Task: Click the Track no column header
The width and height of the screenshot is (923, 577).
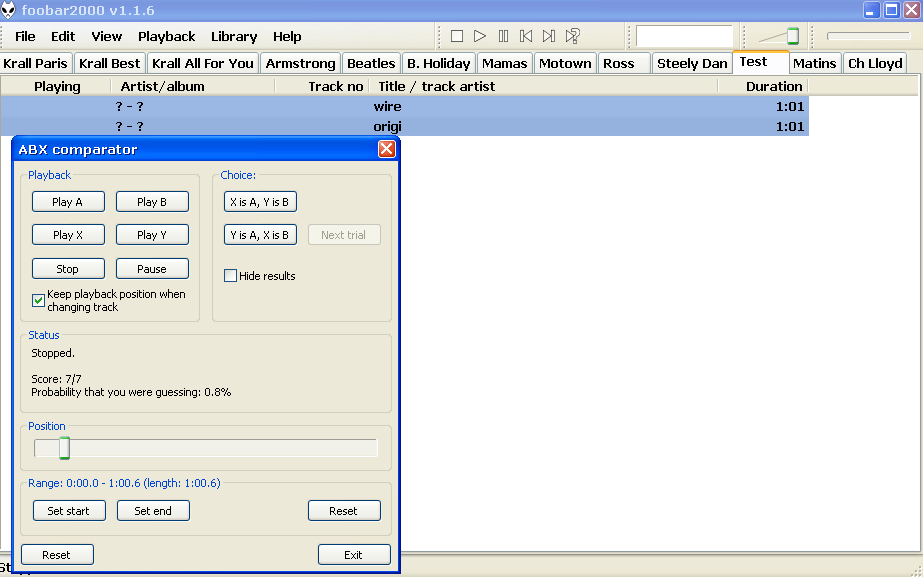Action: pos(322,87)
